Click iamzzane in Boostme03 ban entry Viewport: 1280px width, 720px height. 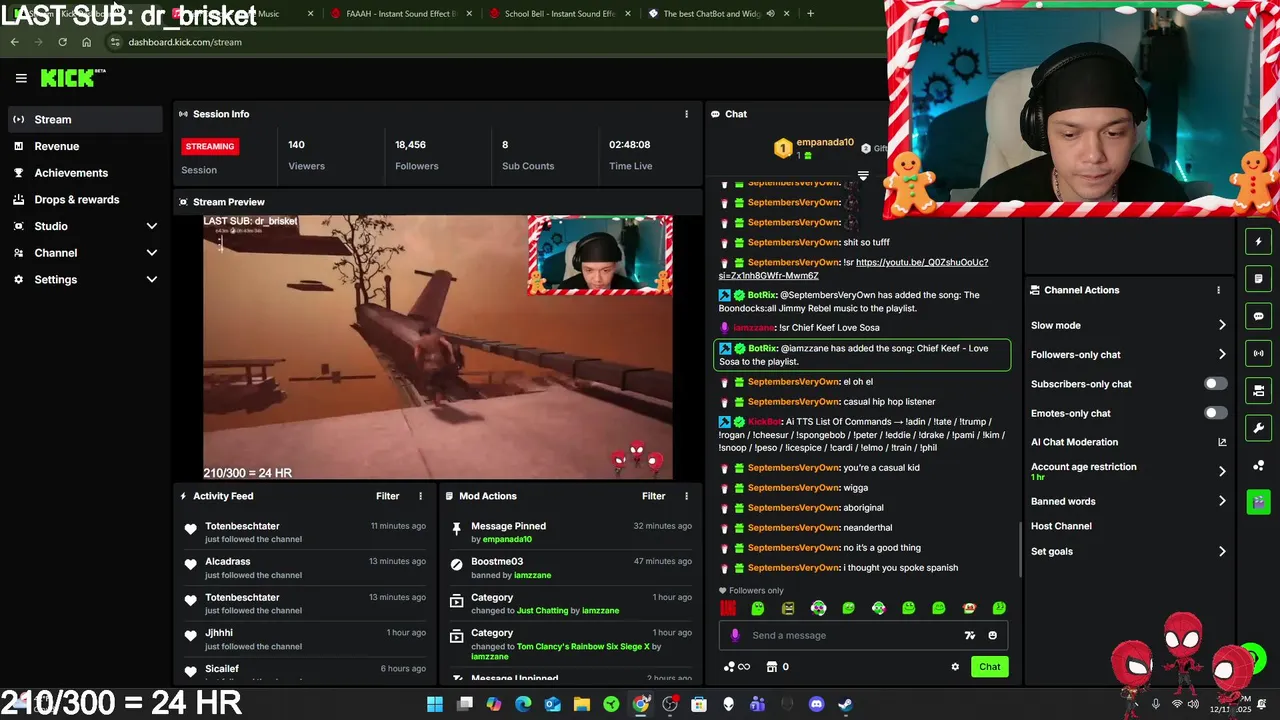(x=532, y=576)
